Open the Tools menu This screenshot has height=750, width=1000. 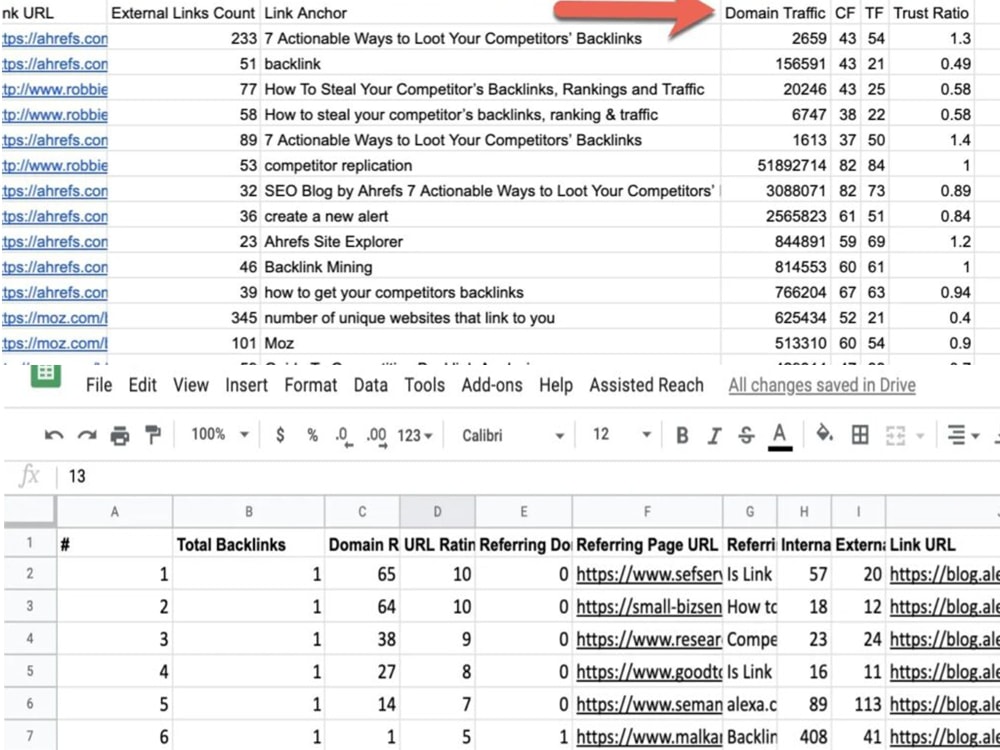[424, 385]
